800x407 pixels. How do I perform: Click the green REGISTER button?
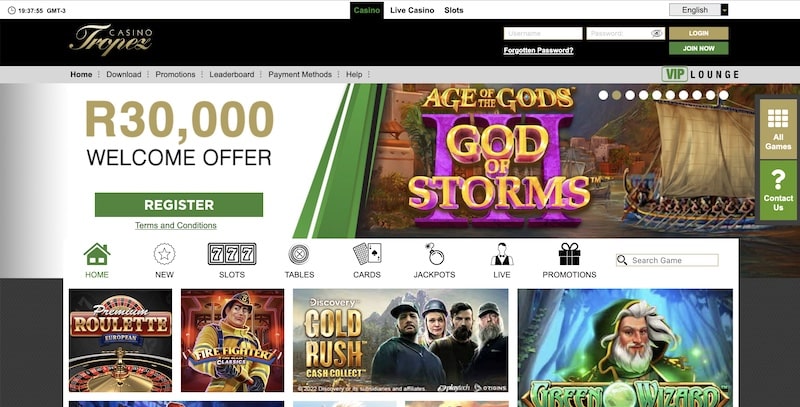(179, 205)
